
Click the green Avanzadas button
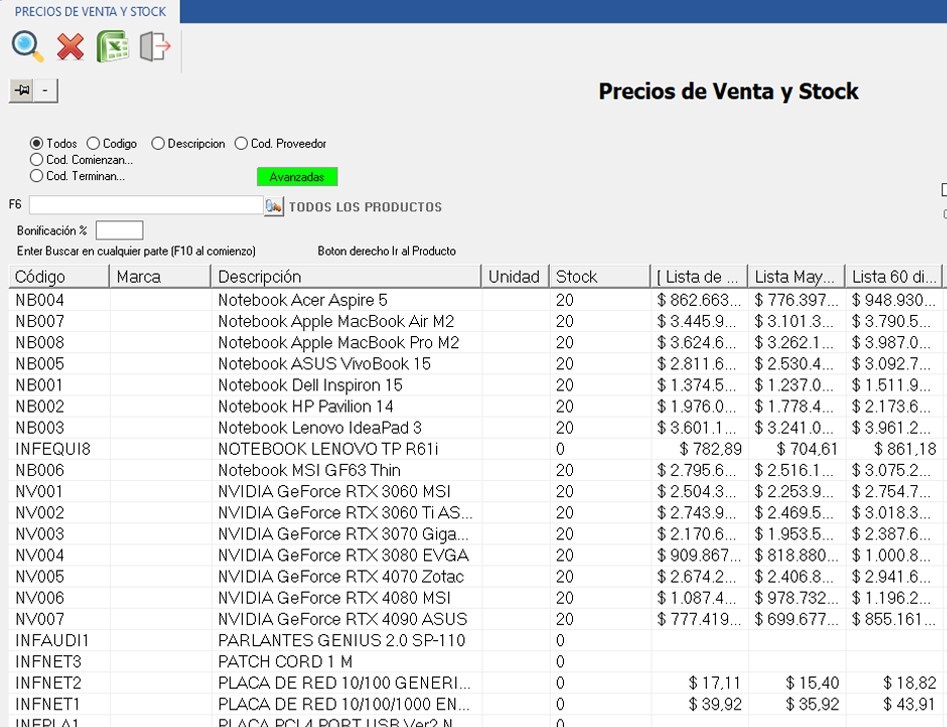pyautogui.click(x=297, y=177)
